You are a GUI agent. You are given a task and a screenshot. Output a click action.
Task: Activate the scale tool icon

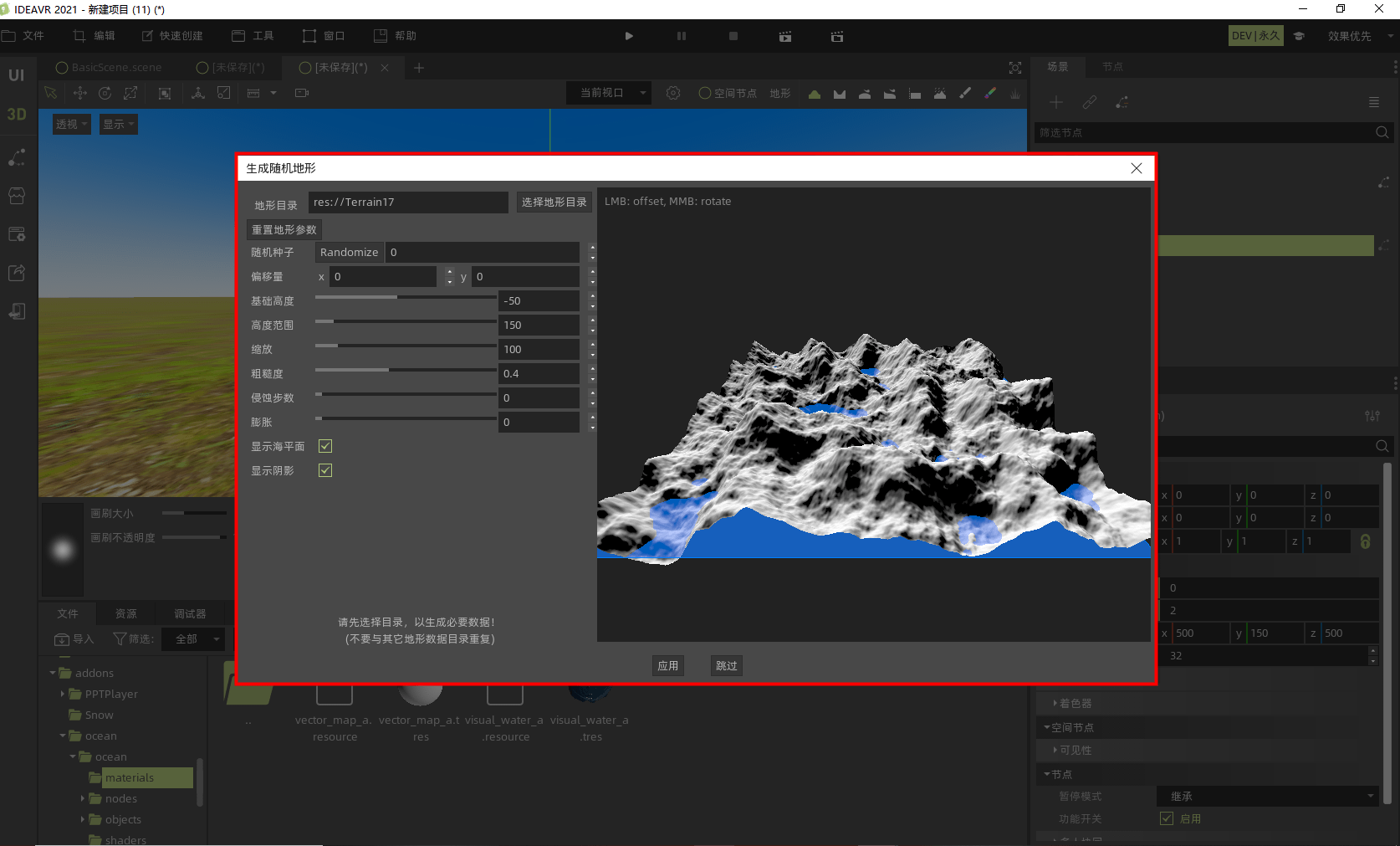click(x=131, y=93)
